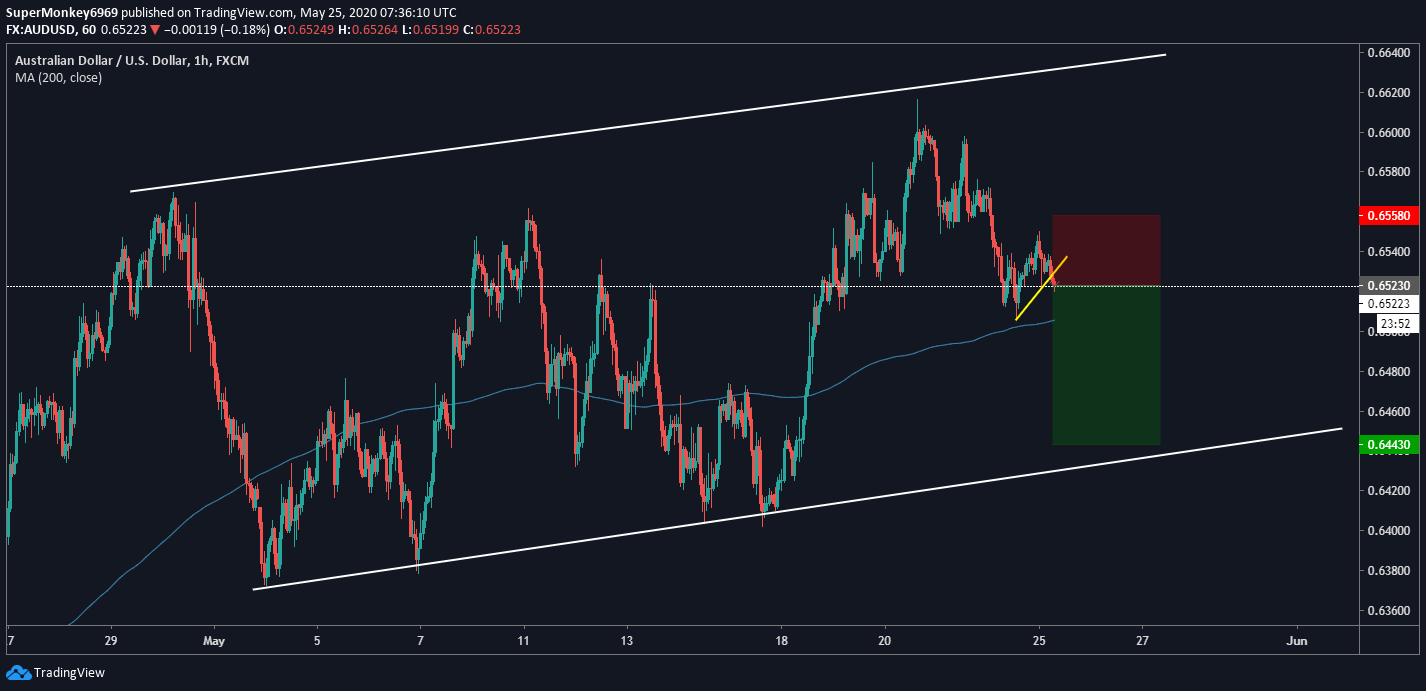Click the 25 date label on time axis
The height and width of the screenshot is (691, 1426).
coord(1039,640)
